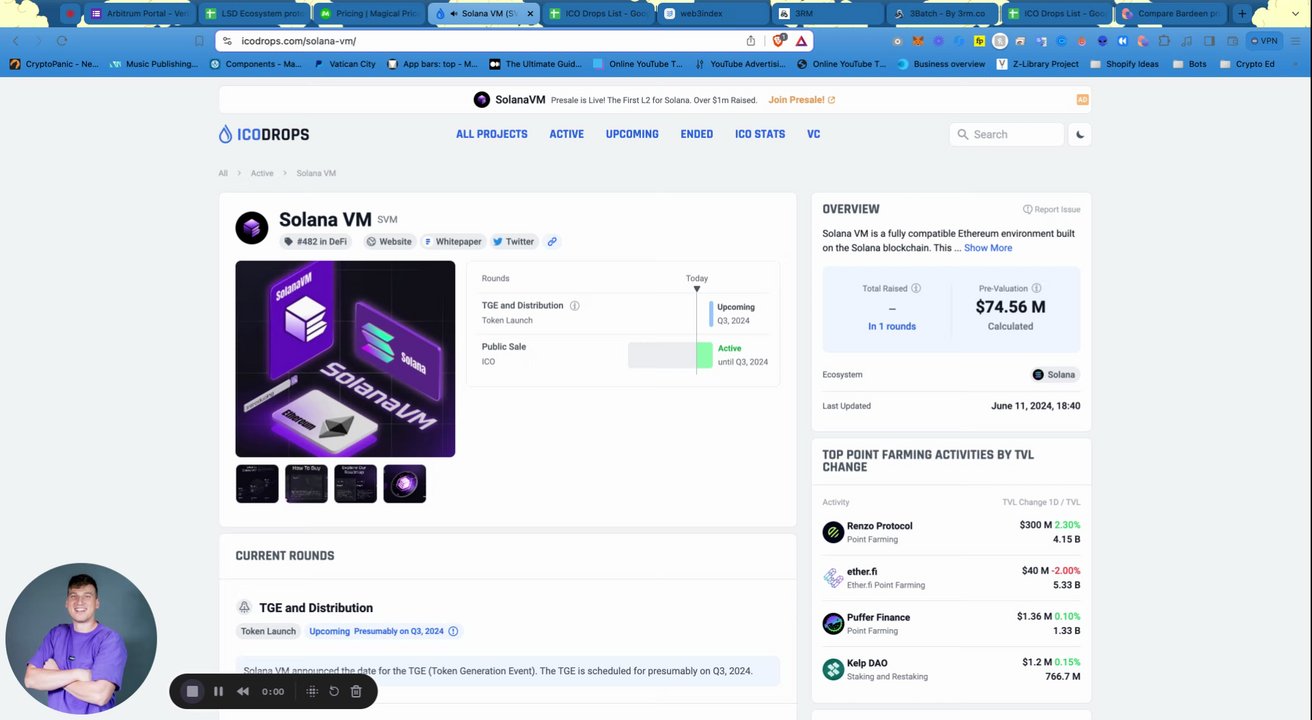
Task: Open the Solana VM external link chain icon
Action: (x=552, y=241)
